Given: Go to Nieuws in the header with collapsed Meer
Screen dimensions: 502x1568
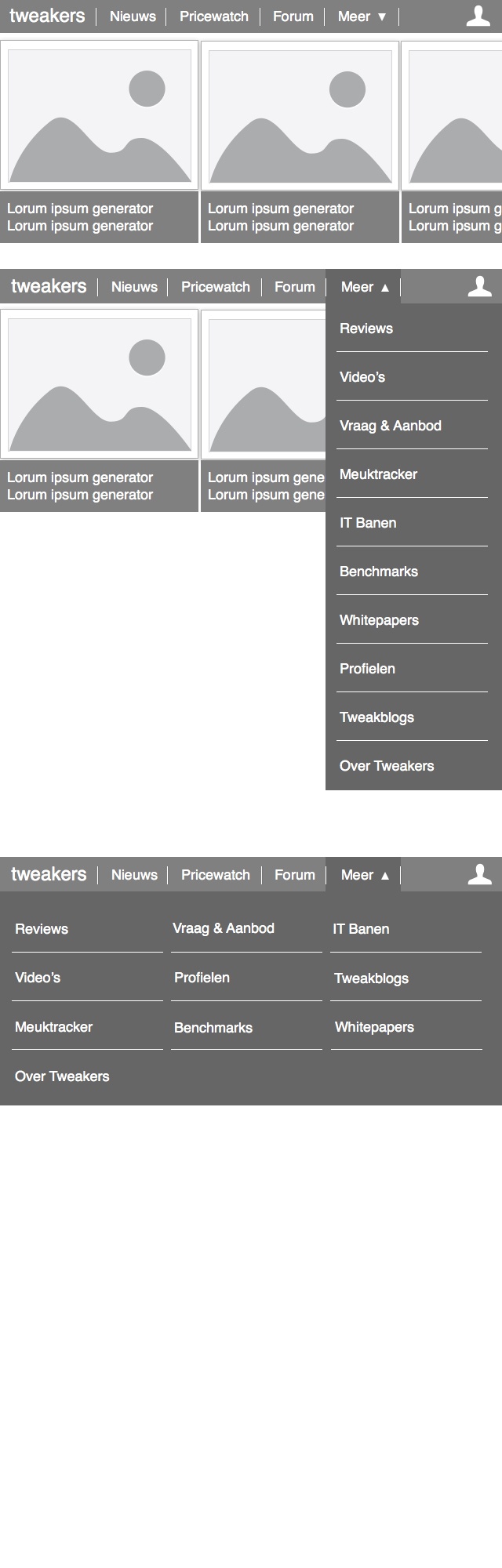Looking at the screenshot, I should 133,16.
